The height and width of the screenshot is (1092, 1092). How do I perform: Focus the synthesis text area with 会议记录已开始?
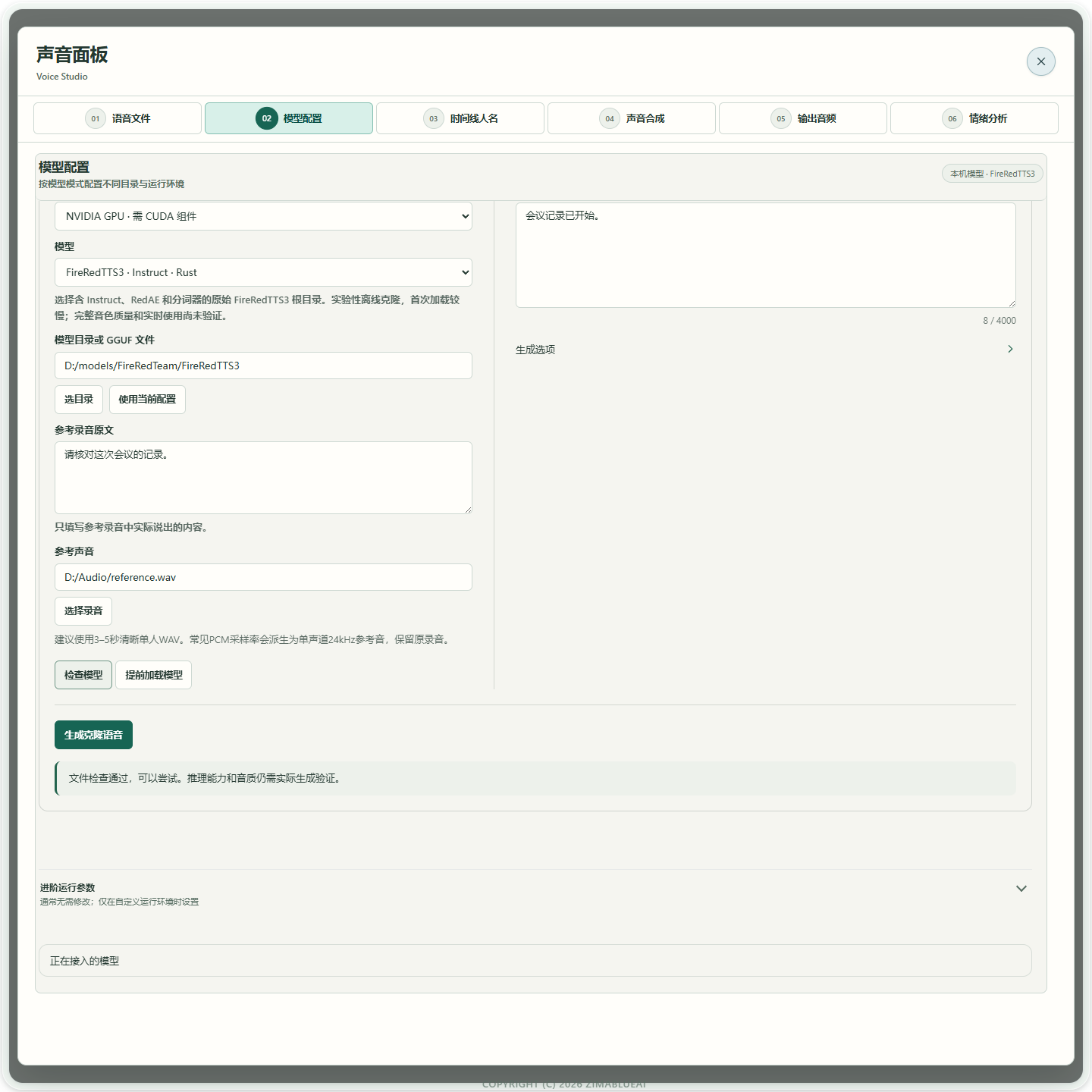pyautogui.click(x=765, y=255)
